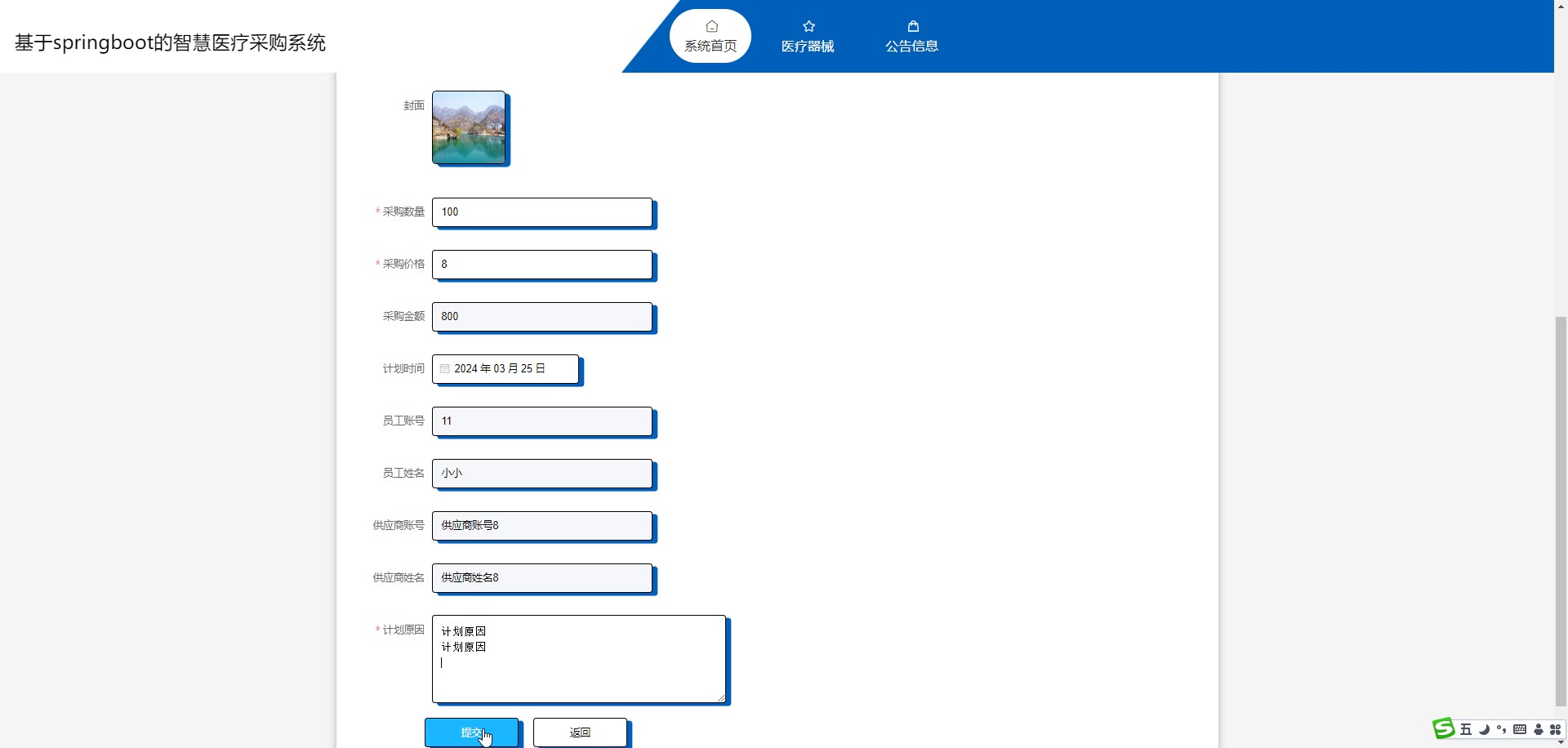Screen dimensions: 1568x748
Task: Toggle the 五 Wubi input mode icon
Action: click(x=1466, y=729)
